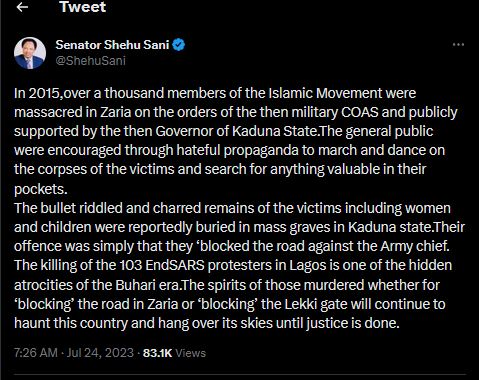Click 'Kaduna State.The' in the third line
Image resolution: width=479 pixels, height=380 pixels.
point(287,131)
